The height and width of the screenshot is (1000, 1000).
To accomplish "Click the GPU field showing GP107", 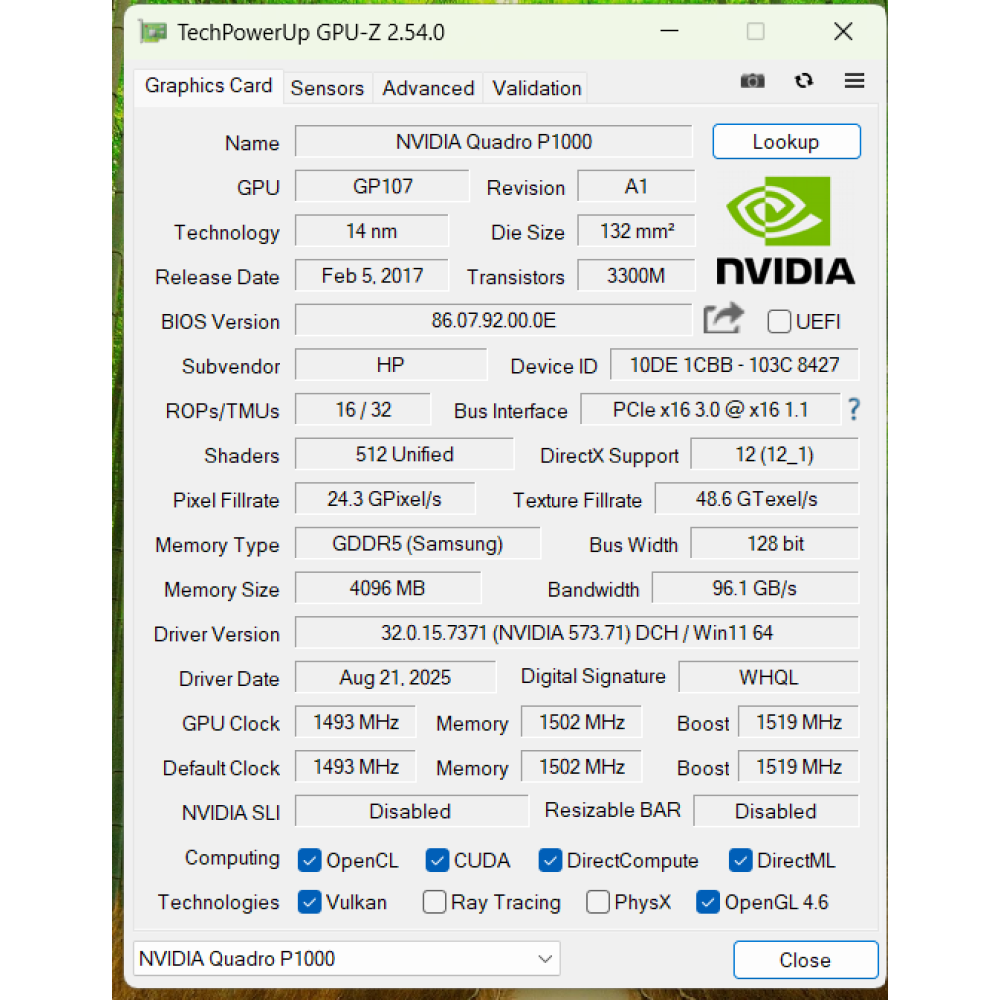I will (382, 186).
